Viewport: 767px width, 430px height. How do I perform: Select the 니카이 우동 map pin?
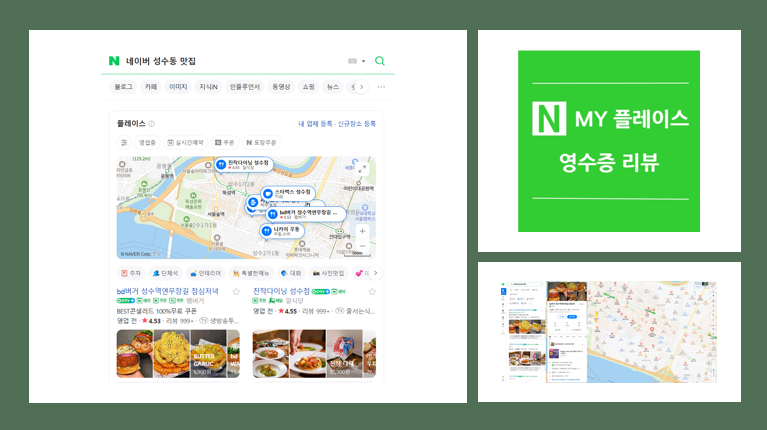282,230
